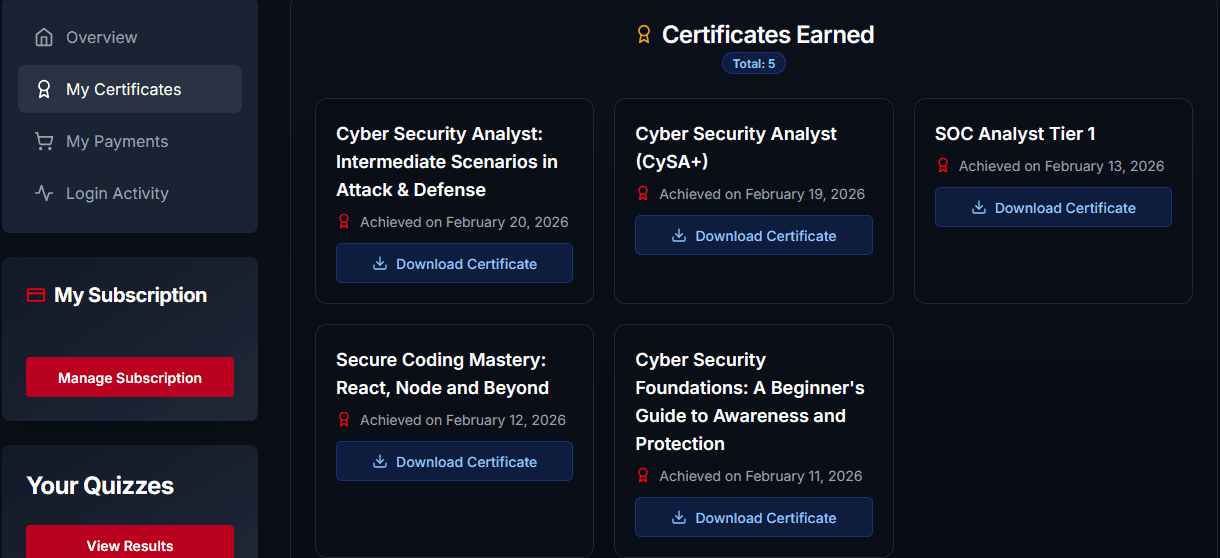Click the Manage Subscription button
This screenshot has height=558, width=1220.
[130, 378]
